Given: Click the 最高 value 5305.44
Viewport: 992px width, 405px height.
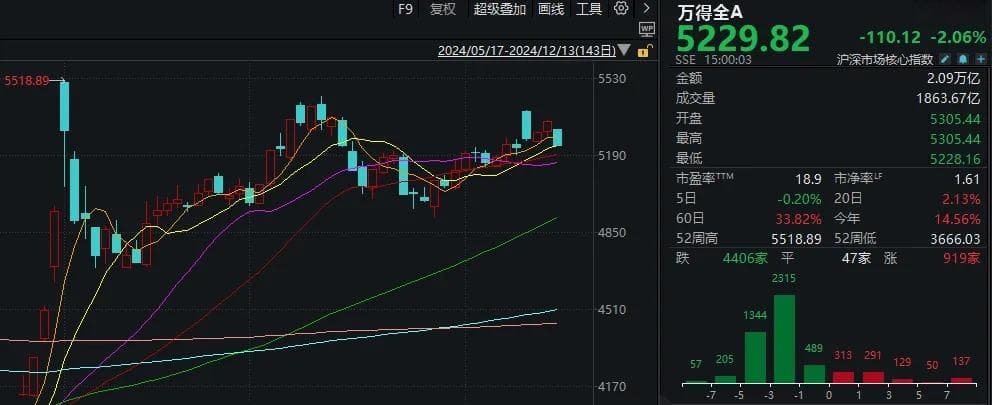Looking at the screenshot, I should click(956, 138).
